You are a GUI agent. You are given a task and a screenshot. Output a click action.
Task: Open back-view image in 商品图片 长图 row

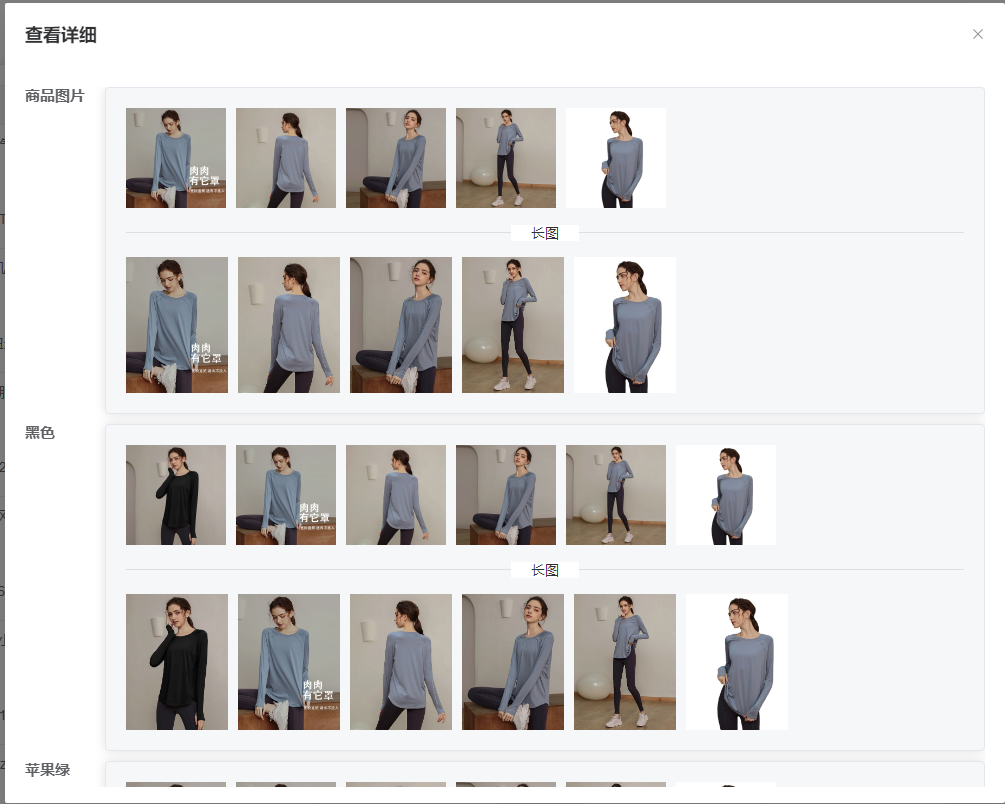pyautogui.click(x=289, y=325)
